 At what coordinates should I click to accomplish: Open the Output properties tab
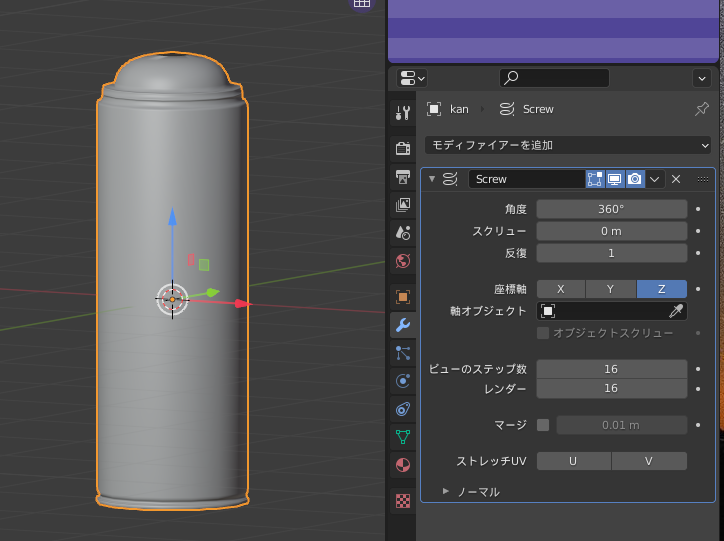(403, 176)
